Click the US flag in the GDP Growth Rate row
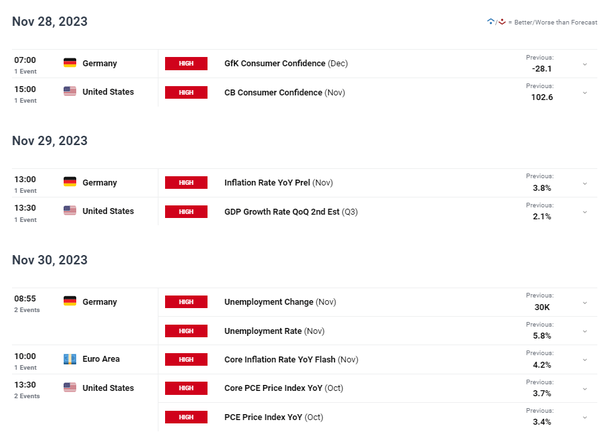 click(70, 211)
